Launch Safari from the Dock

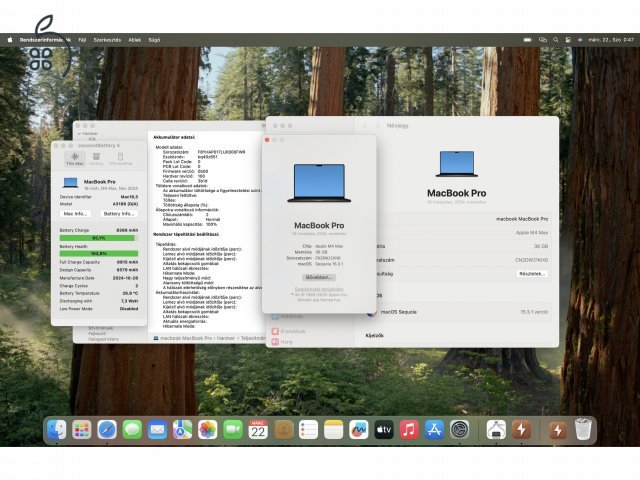click(x=107, y=430)
